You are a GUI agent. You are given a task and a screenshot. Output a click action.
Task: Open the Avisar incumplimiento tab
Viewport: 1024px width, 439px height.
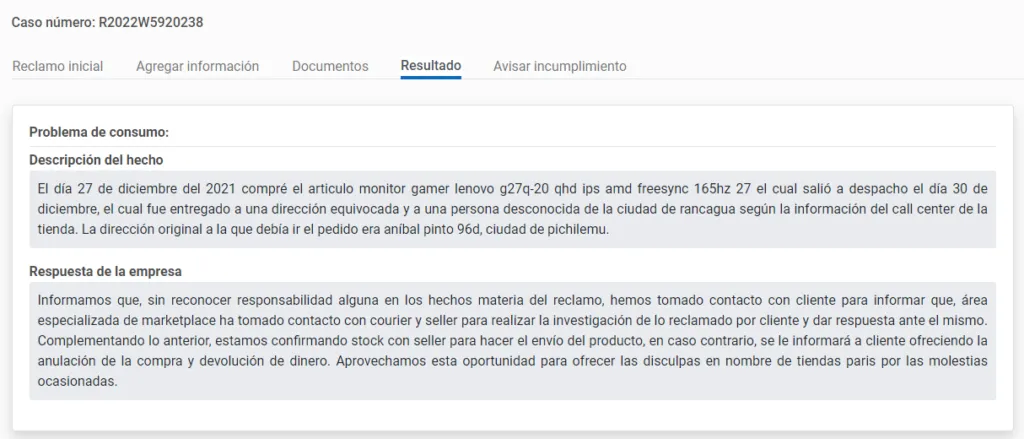coord(559,66)
